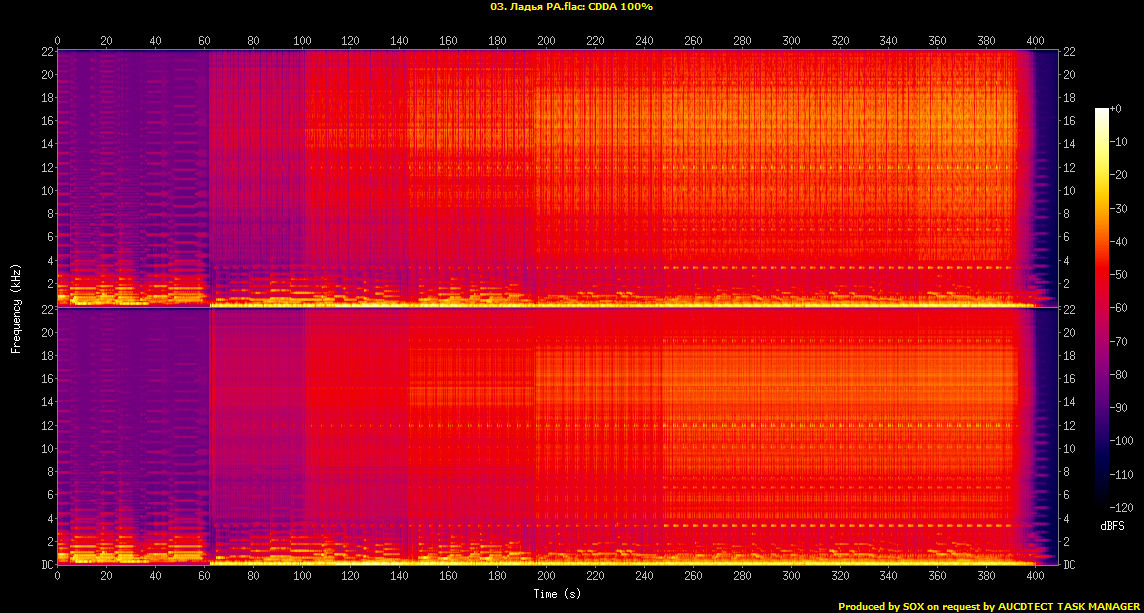This screenshot has height=613, width=1144.
Task: Click the left-side "DC" frequency label
Action: (x=46, y=565)
